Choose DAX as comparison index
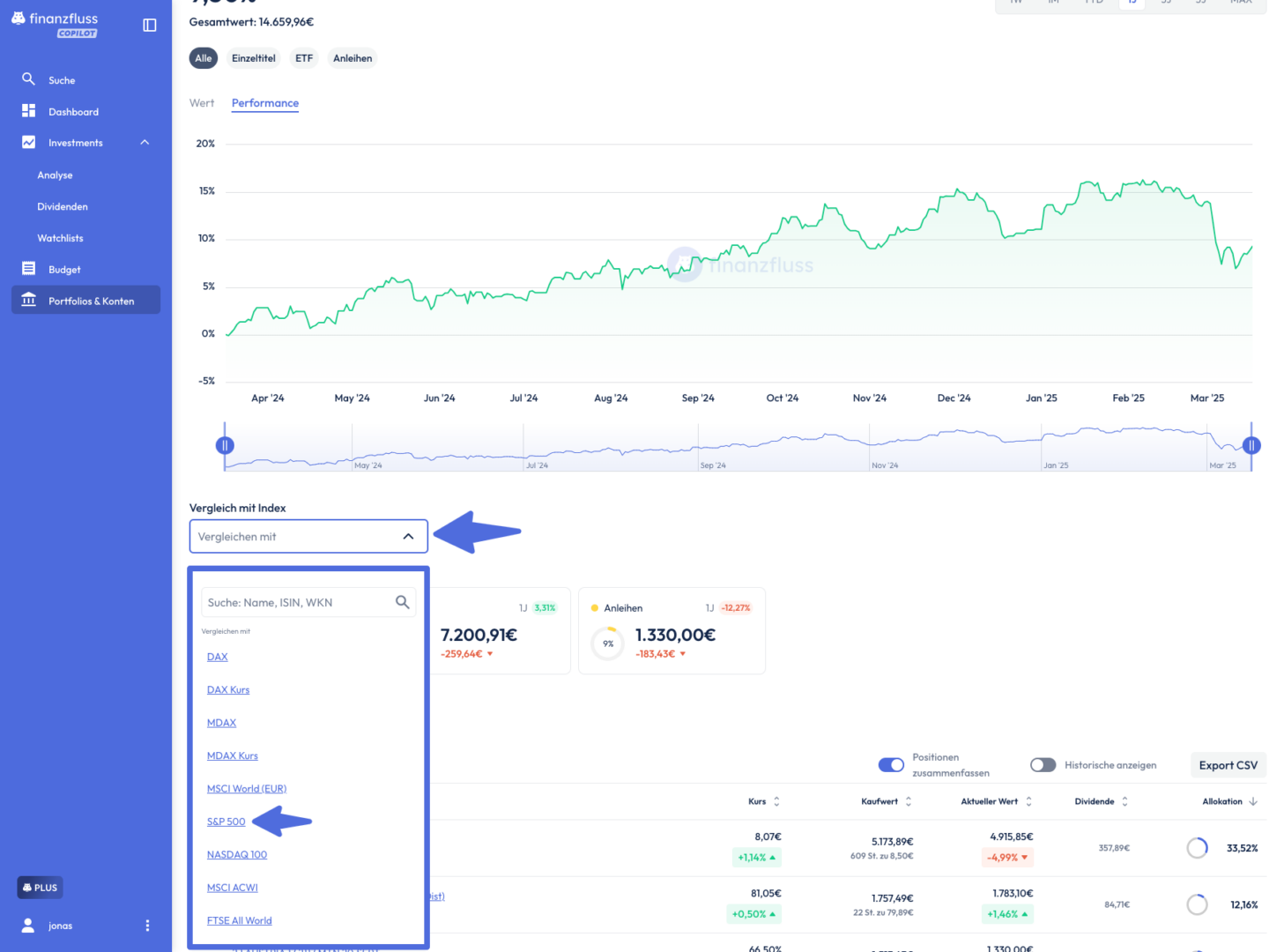Screen dimensions: 1284x952 tap(218, 657)
